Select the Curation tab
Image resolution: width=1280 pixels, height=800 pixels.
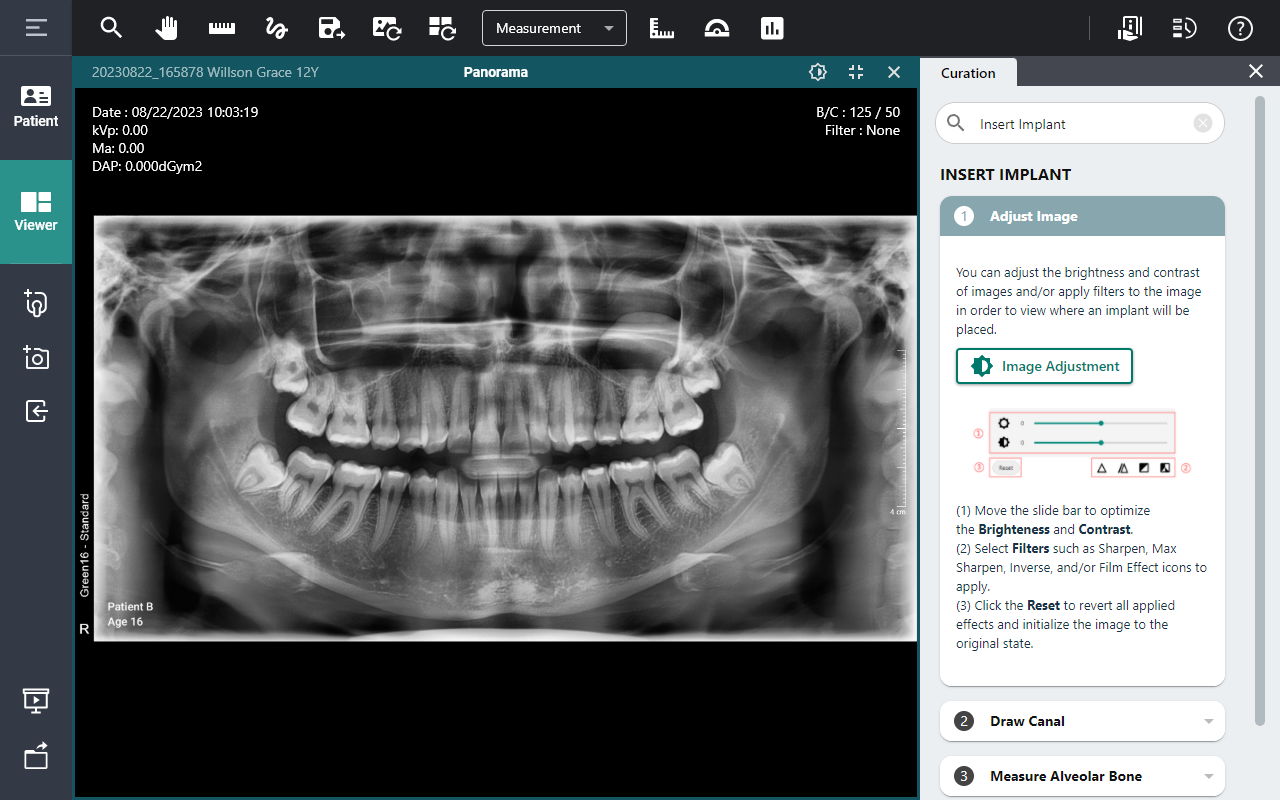[x=968, y=73]
